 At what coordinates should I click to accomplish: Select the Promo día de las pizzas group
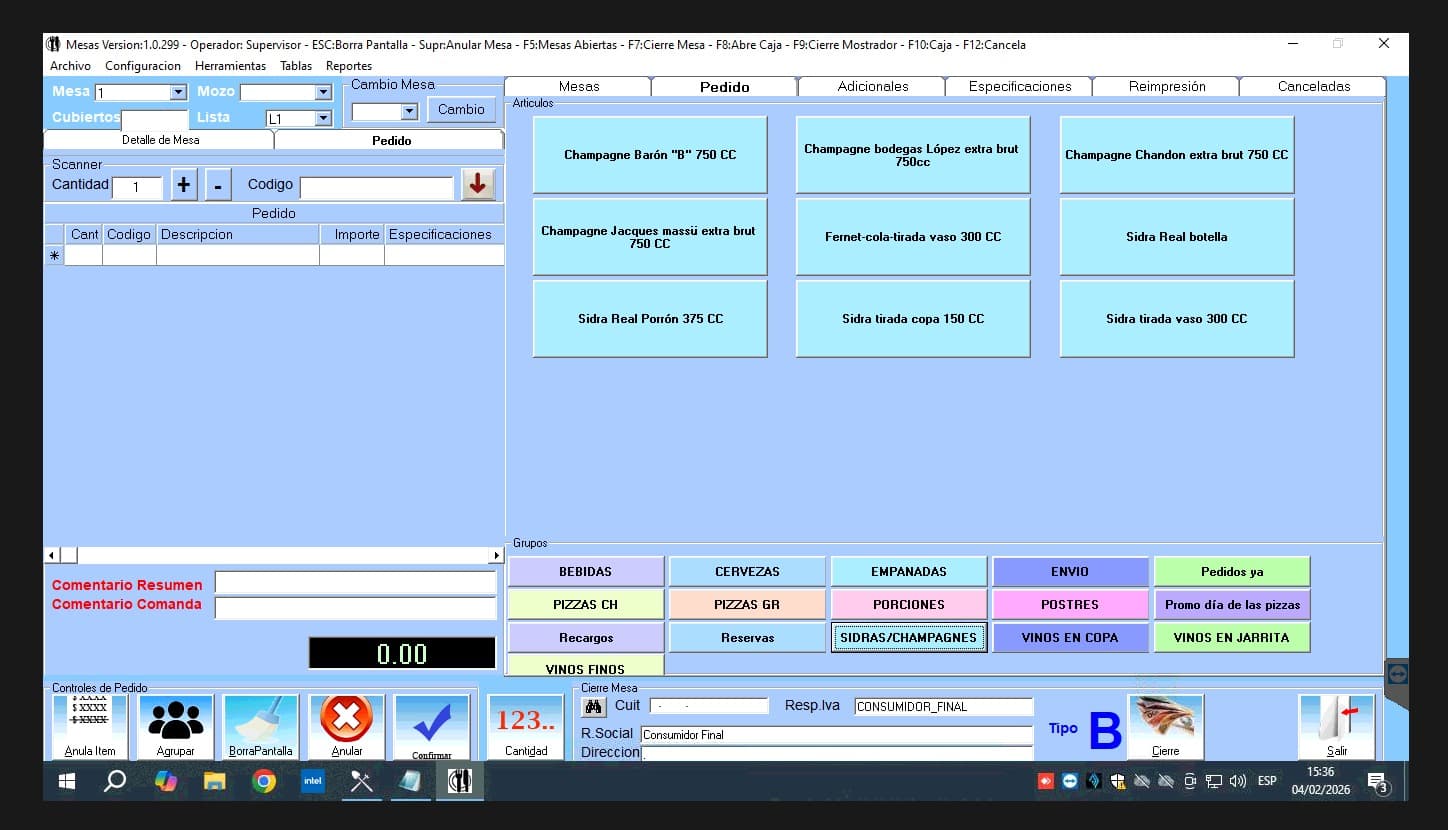(1232, 604)
